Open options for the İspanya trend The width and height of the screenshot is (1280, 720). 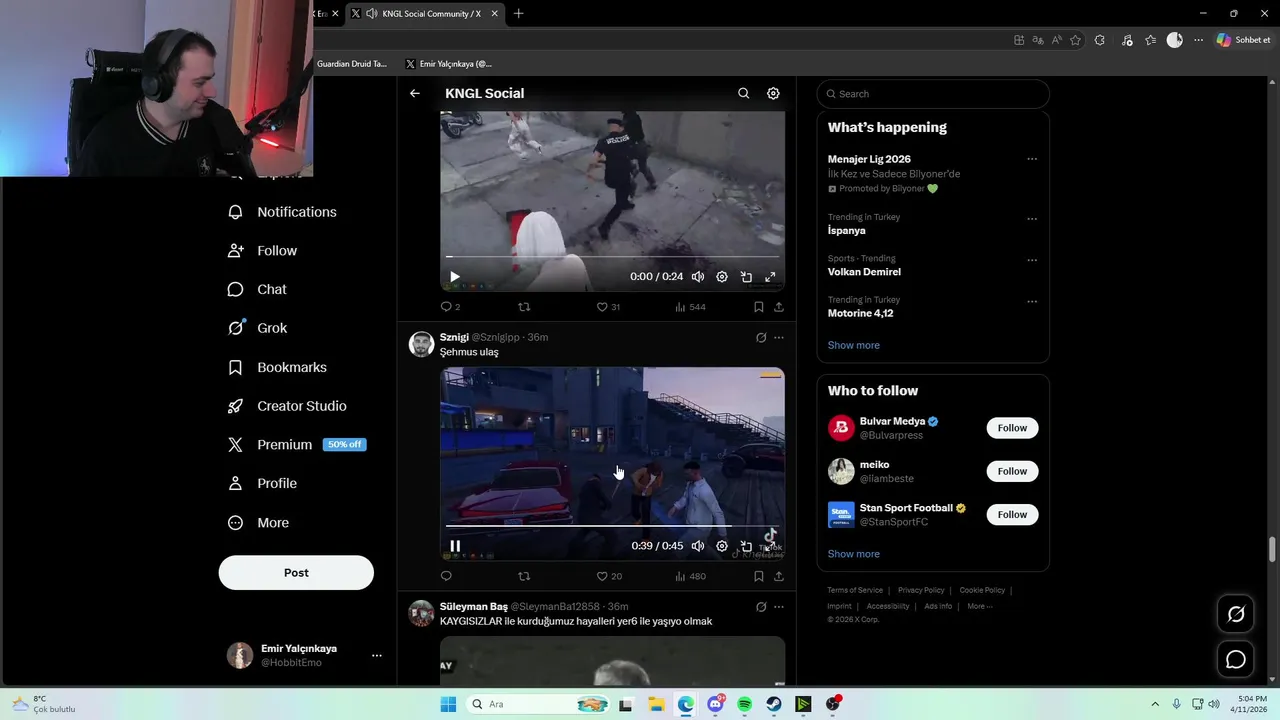1032,219
